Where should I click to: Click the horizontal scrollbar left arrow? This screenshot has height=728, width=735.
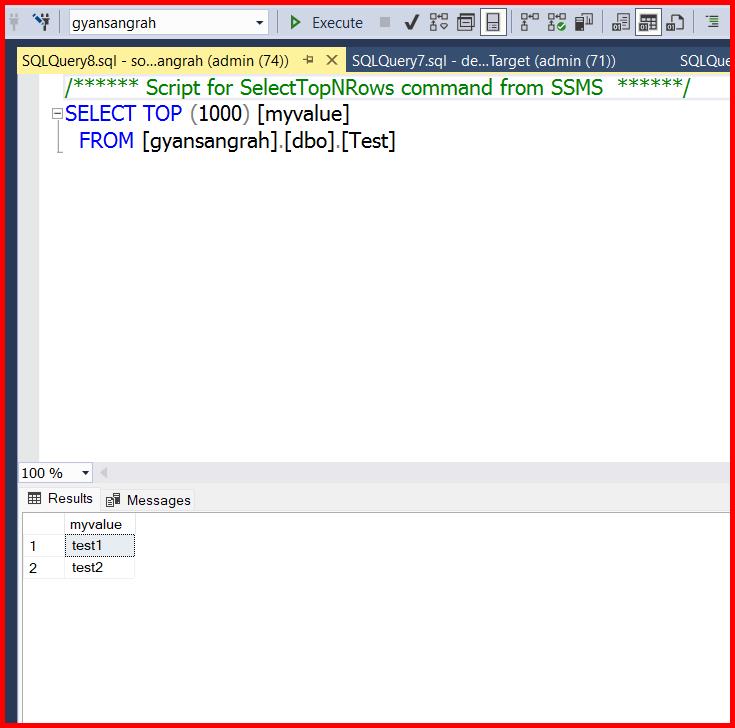104,473
